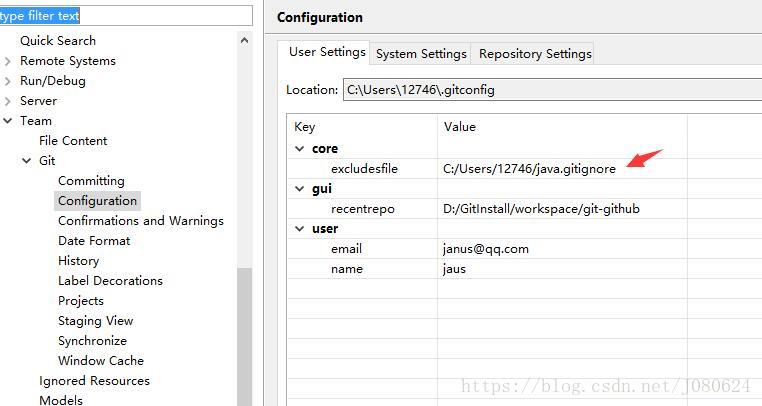The width and height of the screenshot is (762, 406).
Task: Click value C:/Users/12746/java.gitignore
Action: point(529,169)
